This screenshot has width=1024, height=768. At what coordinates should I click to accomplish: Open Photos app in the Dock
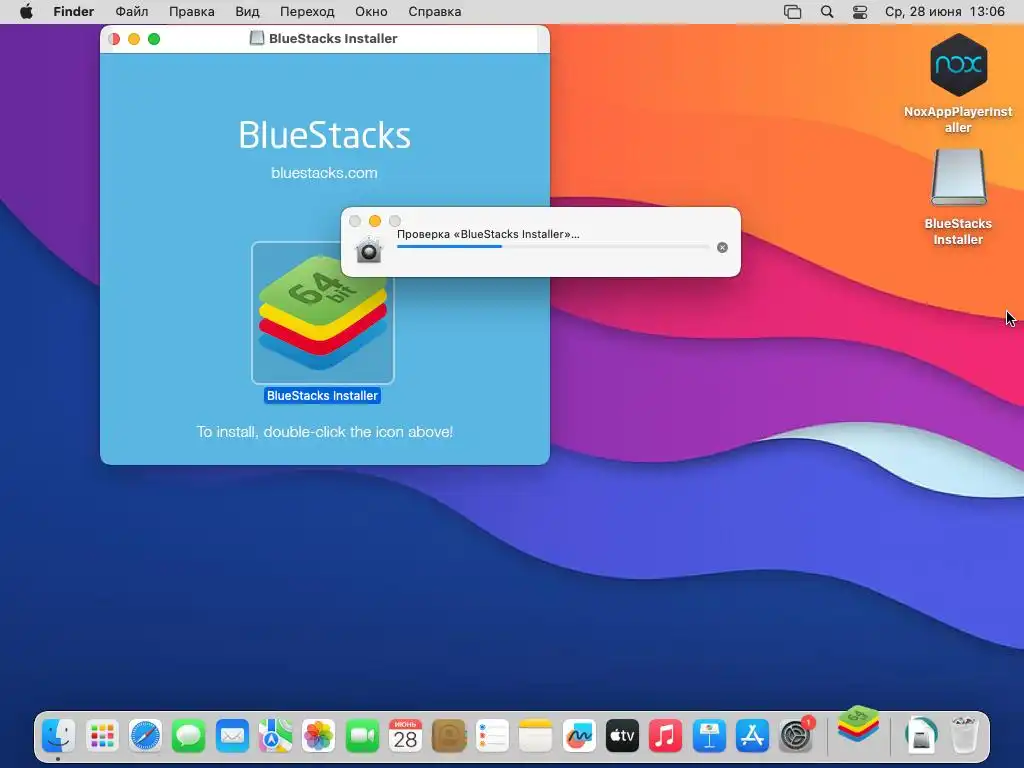tap(319, 737)
